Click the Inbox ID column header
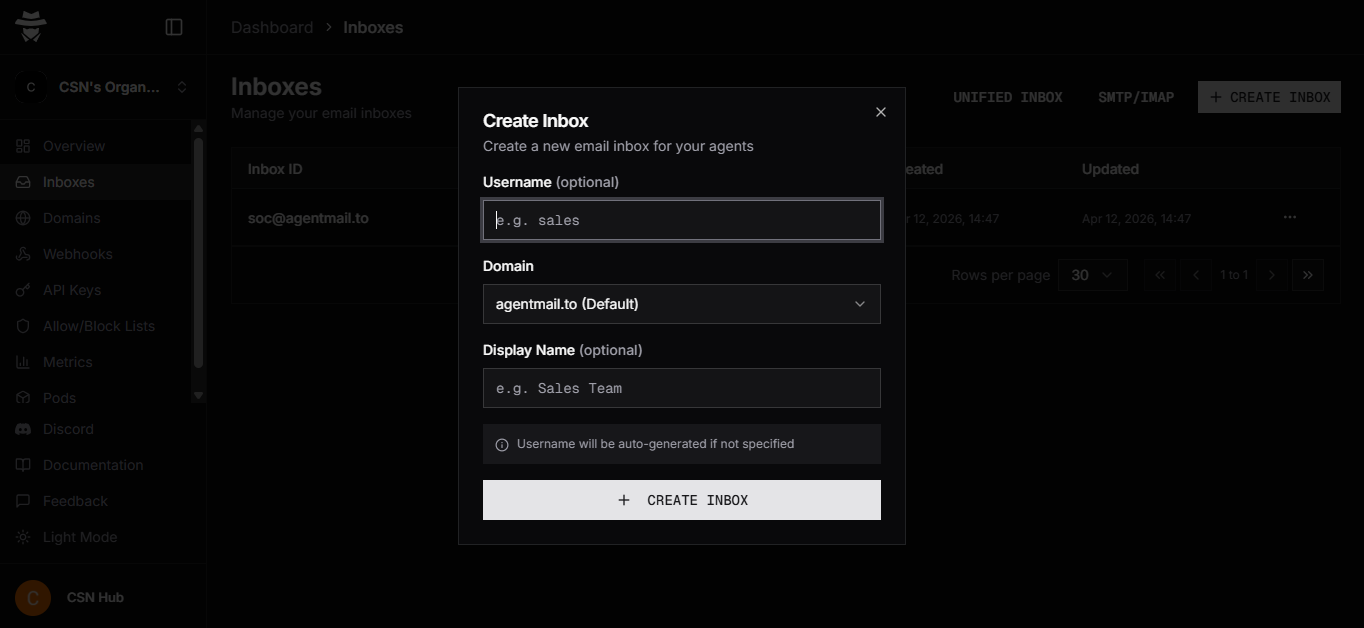The width and height of the screenshot is (1364, 628). [x=275, y=169]
